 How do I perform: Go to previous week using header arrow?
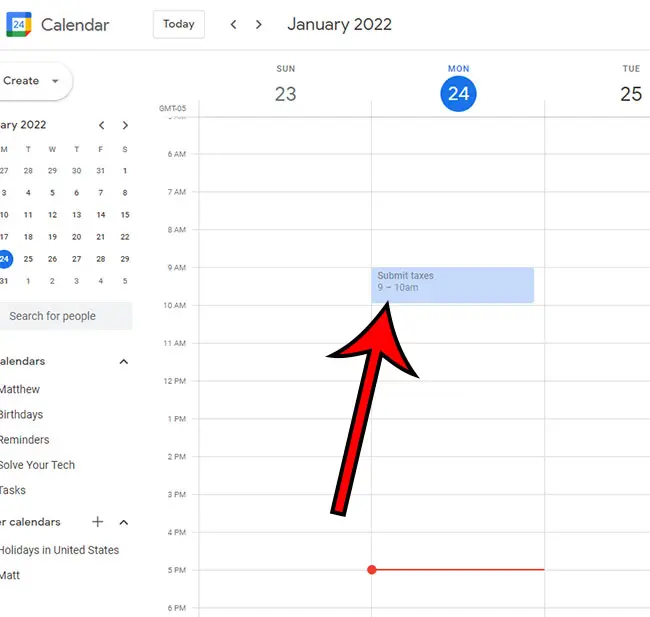(x=234, y=24)
